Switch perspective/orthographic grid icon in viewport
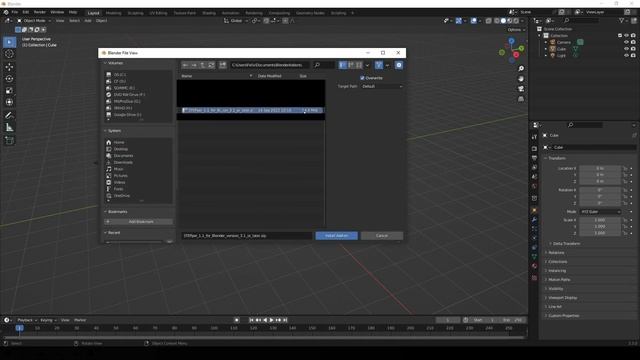 click(521, 99)
